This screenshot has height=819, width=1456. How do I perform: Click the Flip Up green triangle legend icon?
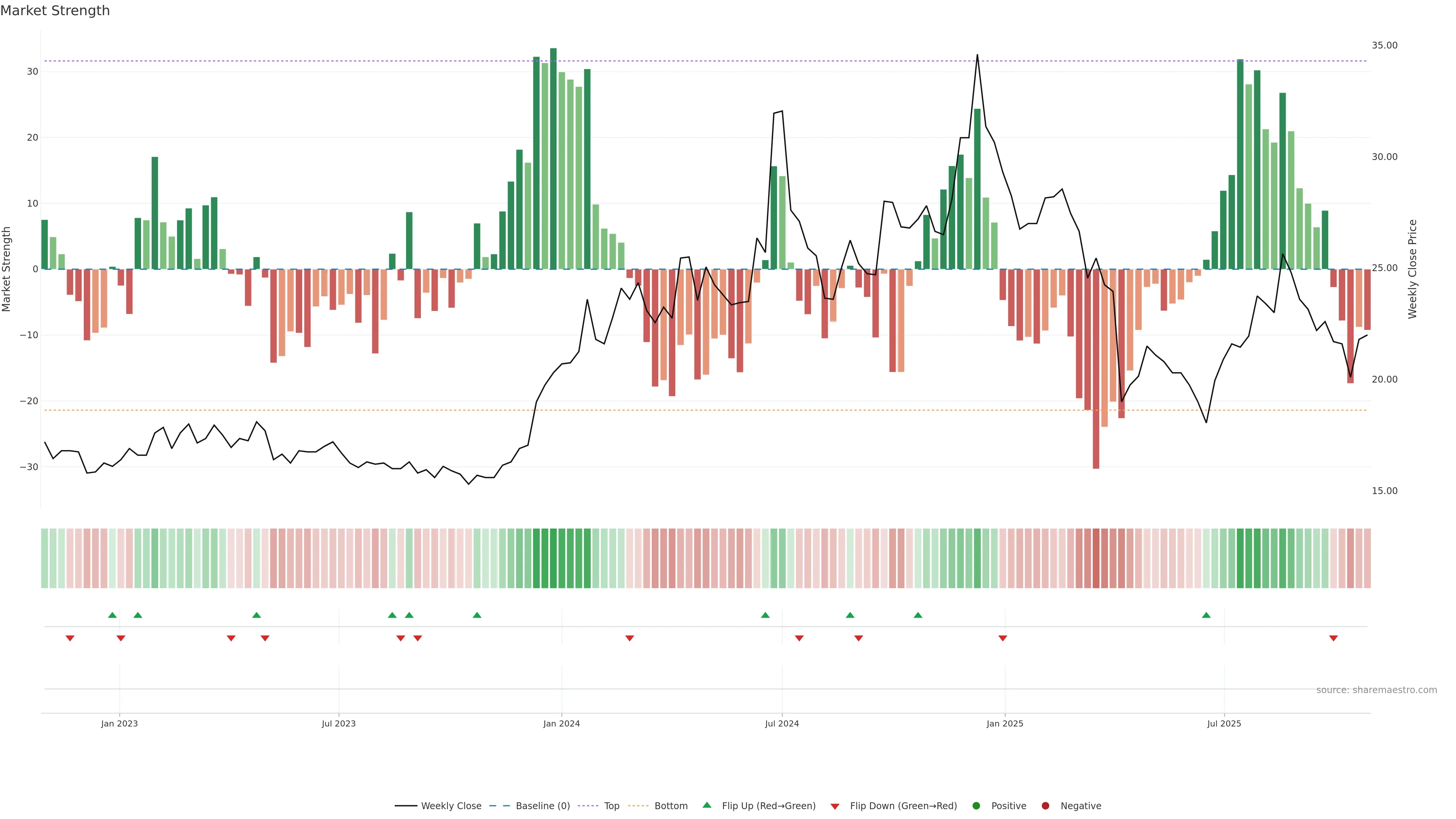(x=706, y=805)
